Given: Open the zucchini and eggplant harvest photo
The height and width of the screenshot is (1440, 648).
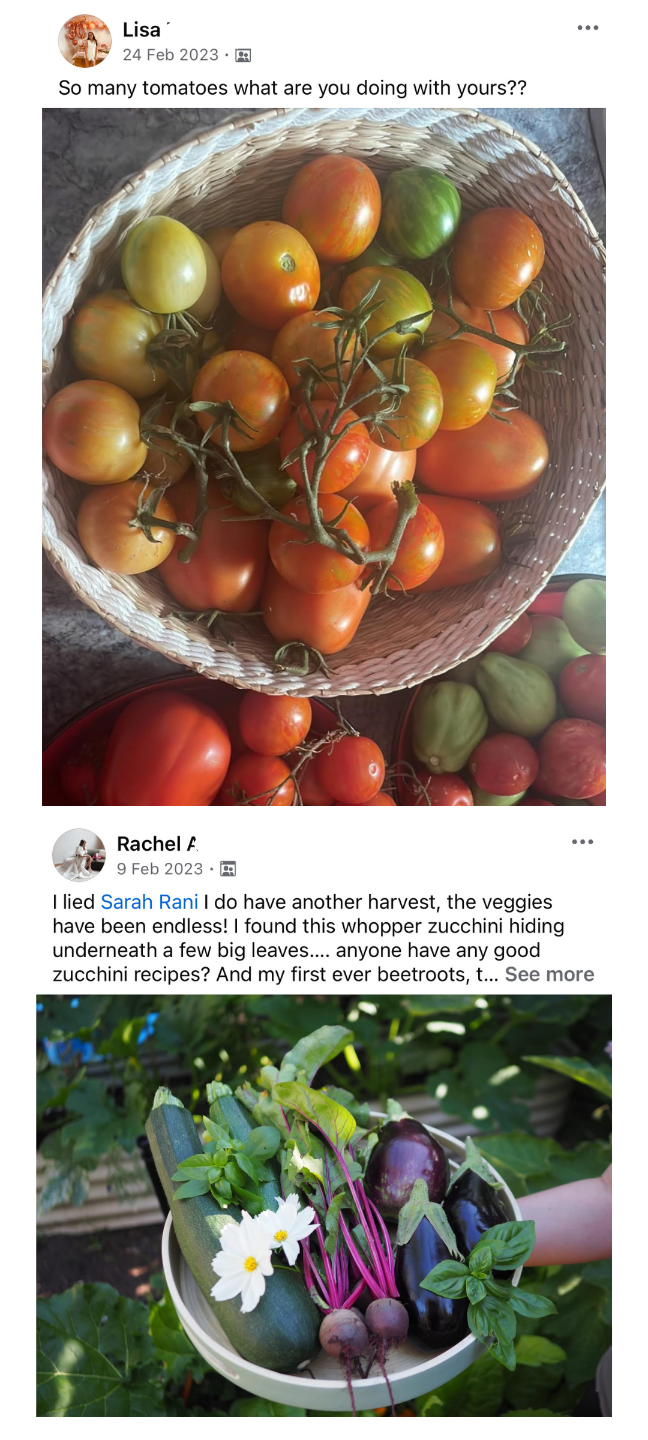Looking at the screenshot, I should click(x=324, y=1205).
